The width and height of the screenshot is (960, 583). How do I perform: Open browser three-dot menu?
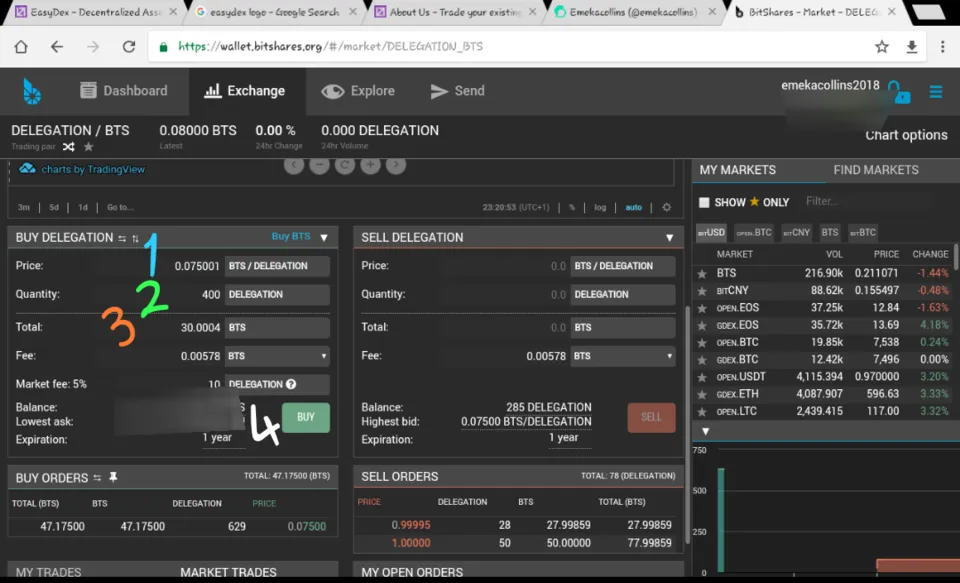point(942,47)
